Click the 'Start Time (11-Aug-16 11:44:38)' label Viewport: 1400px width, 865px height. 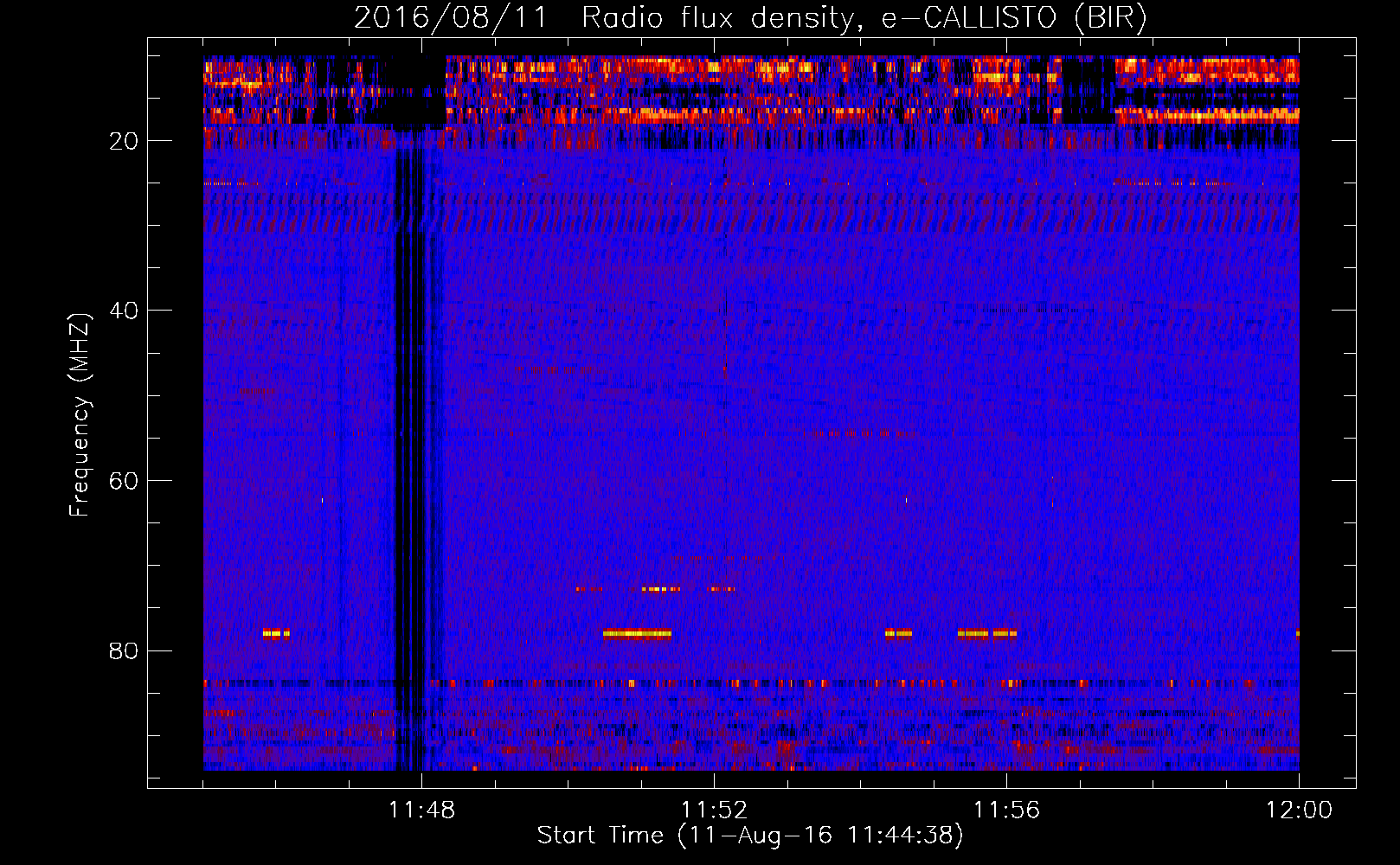(x=750, y=836)
